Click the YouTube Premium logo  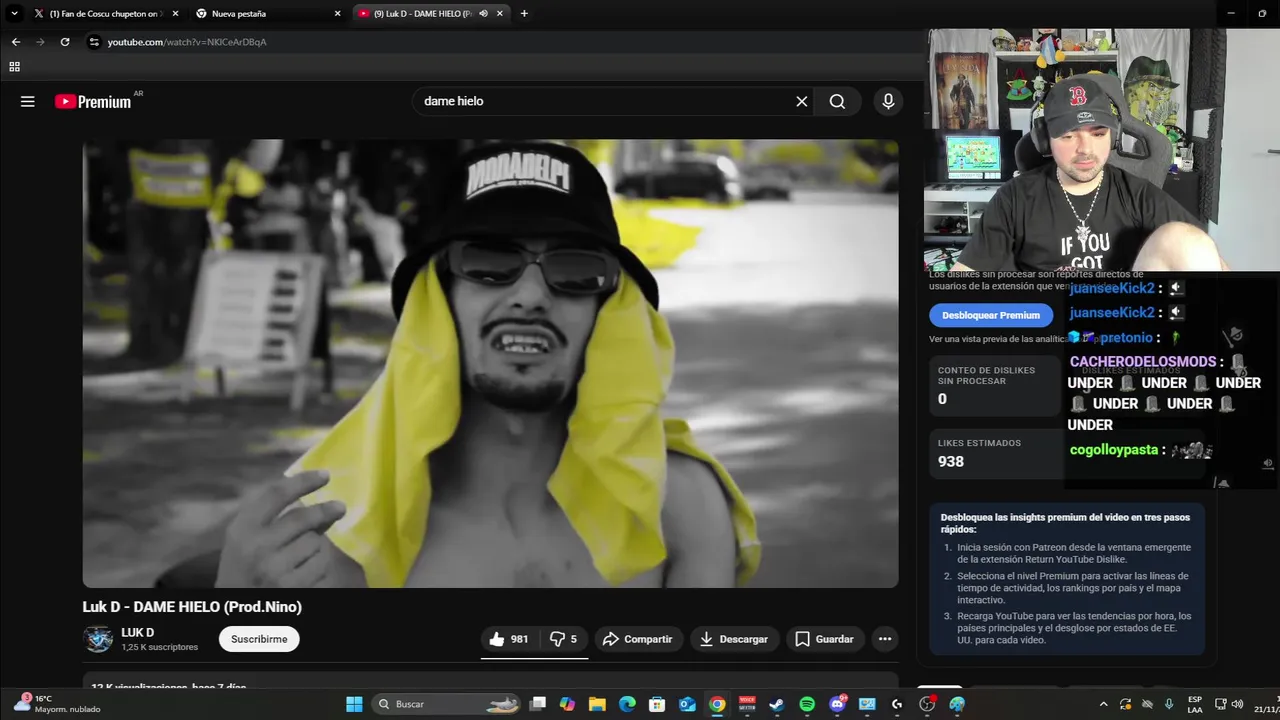point(93,101)
